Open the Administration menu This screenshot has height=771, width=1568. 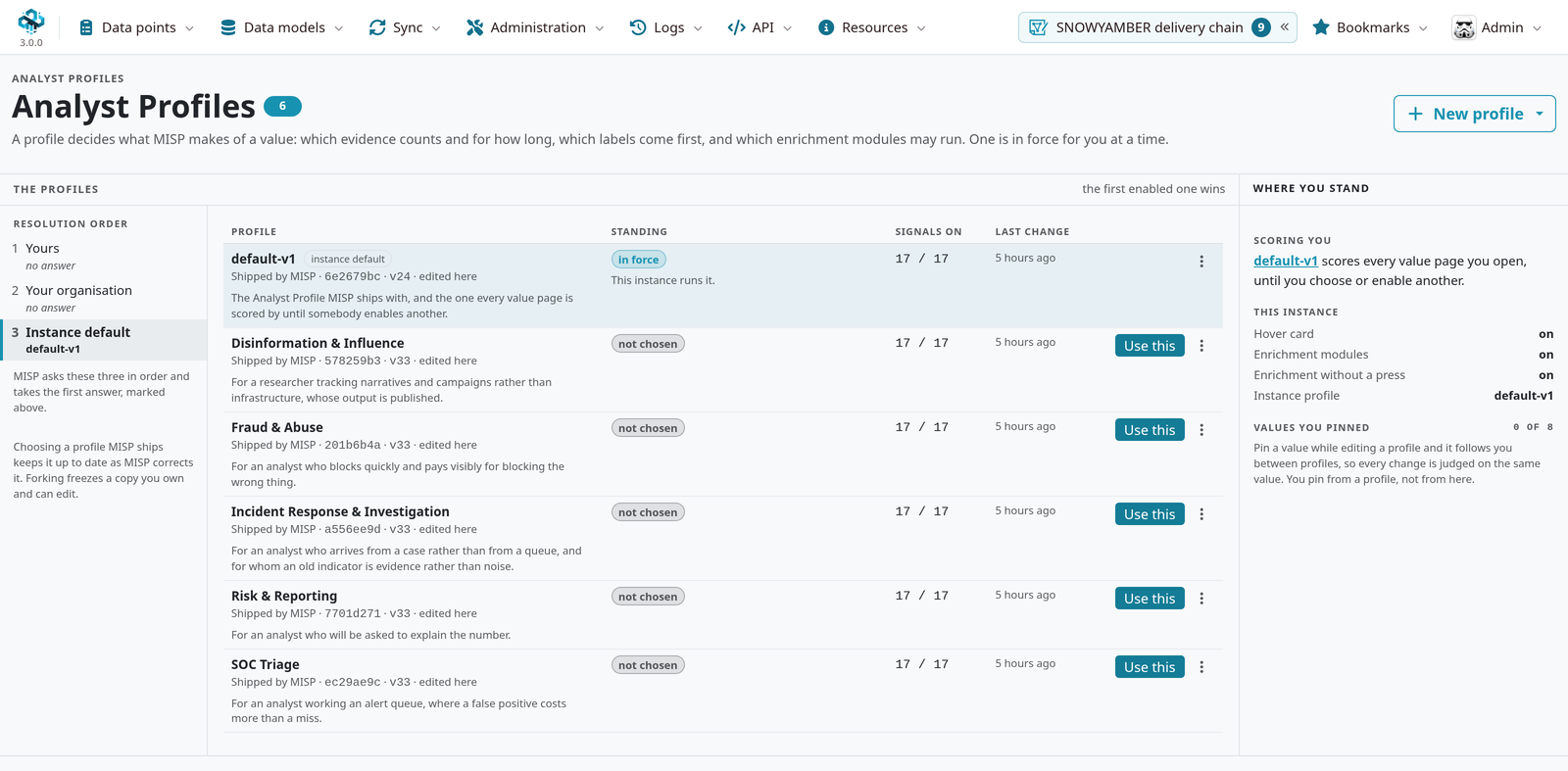point(535,27)
